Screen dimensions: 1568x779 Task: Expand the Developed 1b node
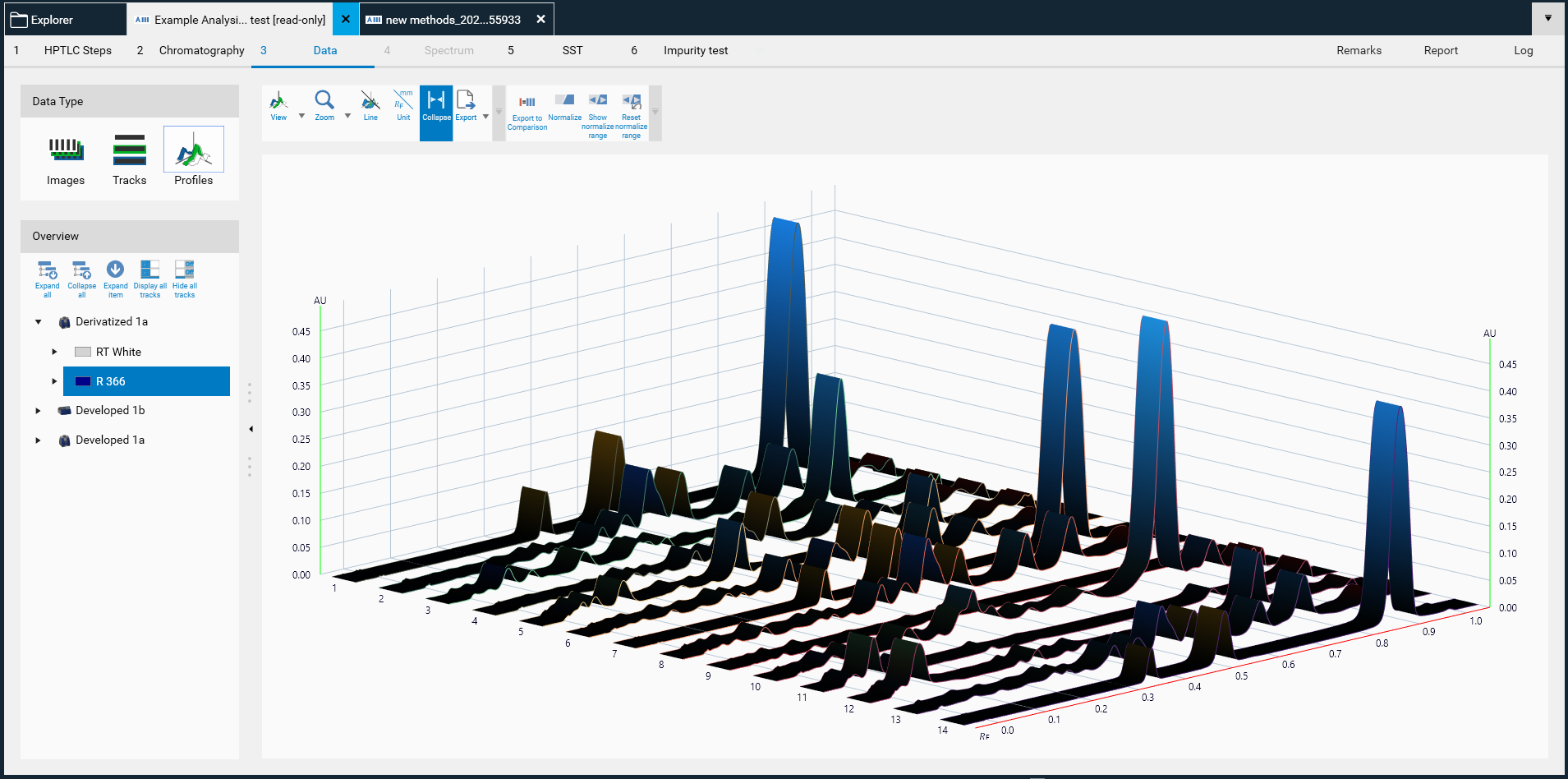coord(39,411)
